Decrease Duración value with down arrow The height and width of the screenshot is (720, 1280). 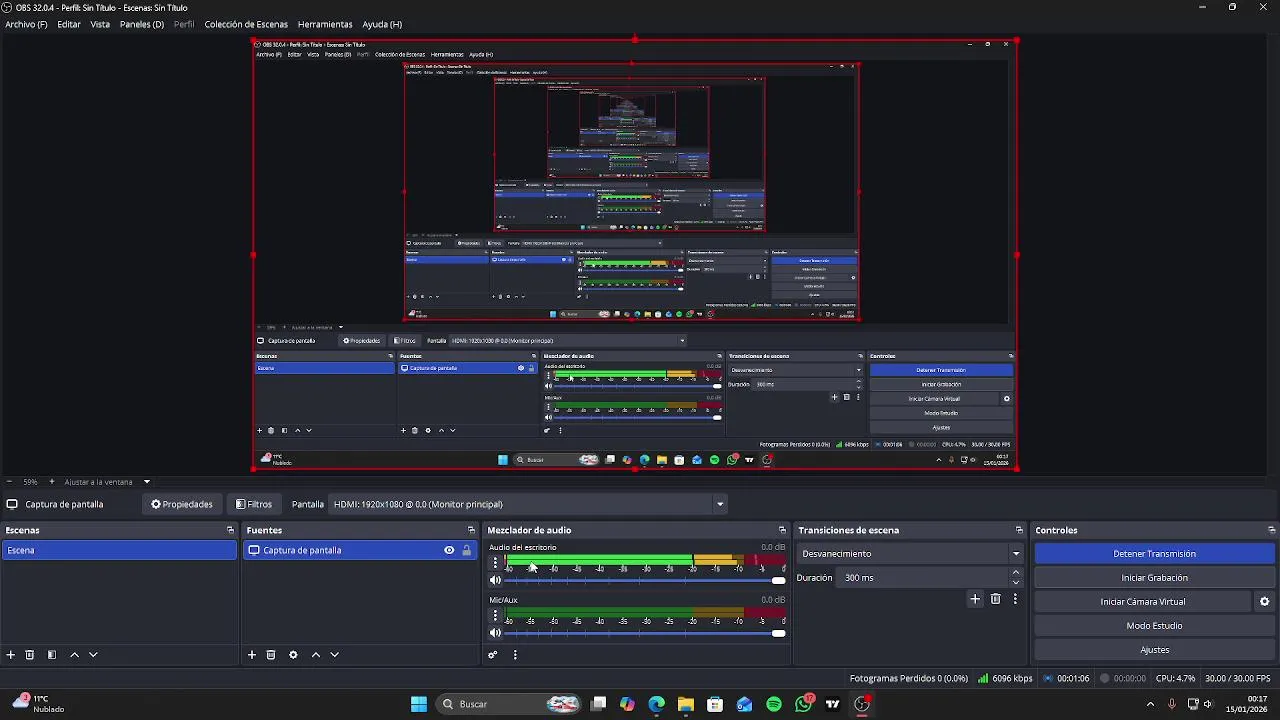(1016, 582)
